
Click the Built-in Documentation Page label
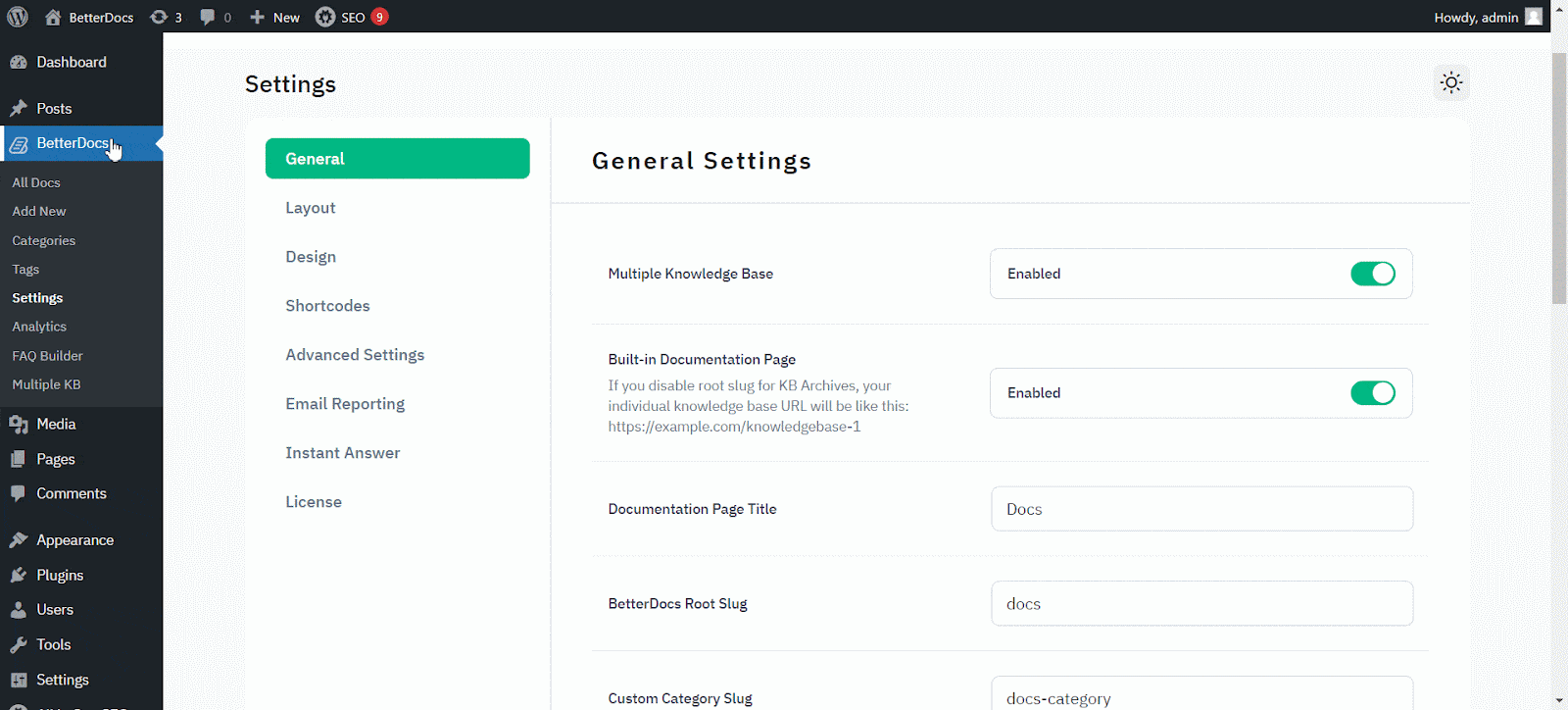click(702, 359)
